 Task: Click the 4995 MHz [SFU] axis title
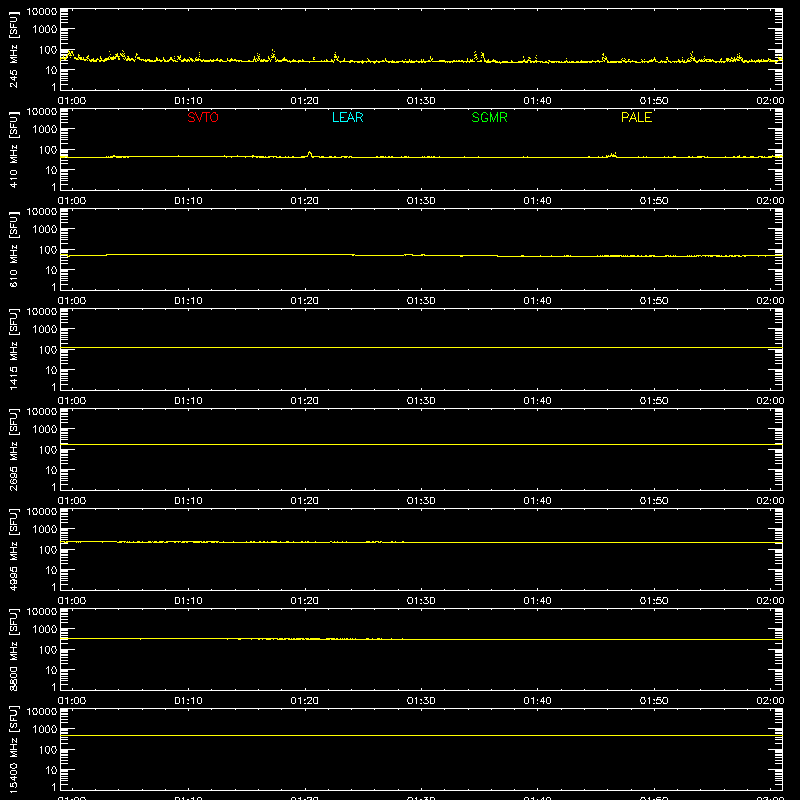(x=14, y=549)
